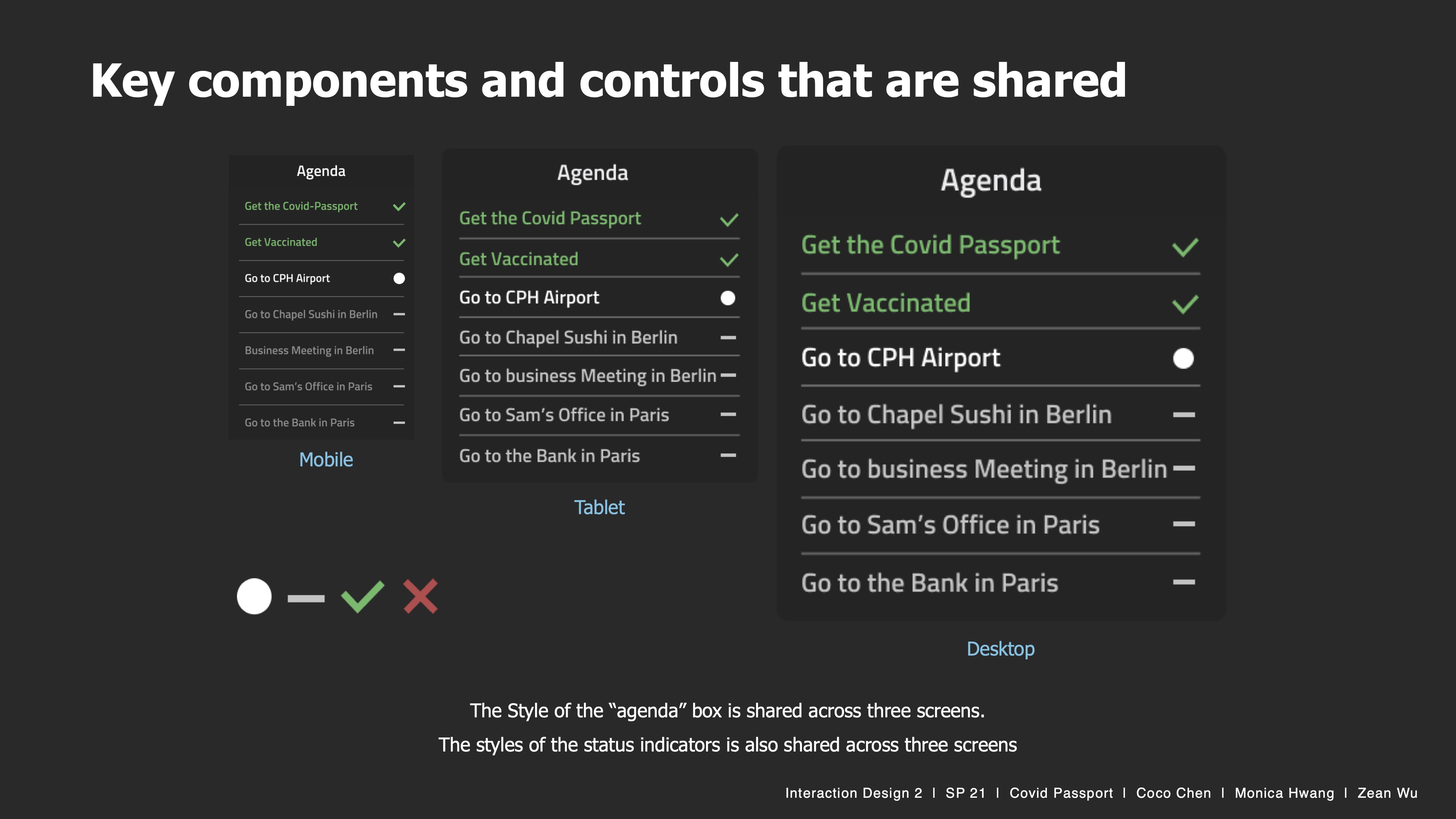Click the Desktop caption label

coord(1001,648)
